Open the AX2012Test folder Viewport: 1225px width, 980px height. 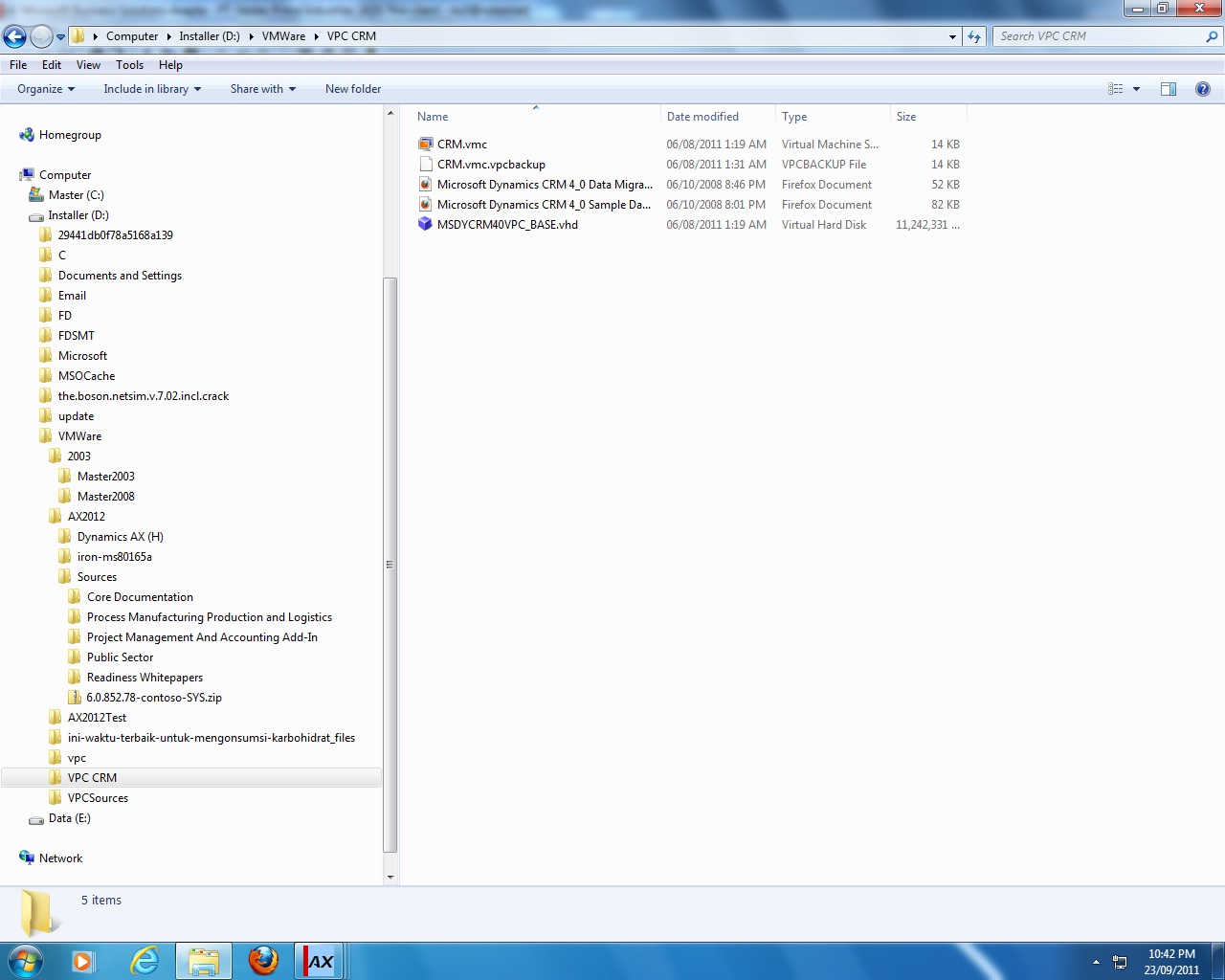click(x=97, y=718)
